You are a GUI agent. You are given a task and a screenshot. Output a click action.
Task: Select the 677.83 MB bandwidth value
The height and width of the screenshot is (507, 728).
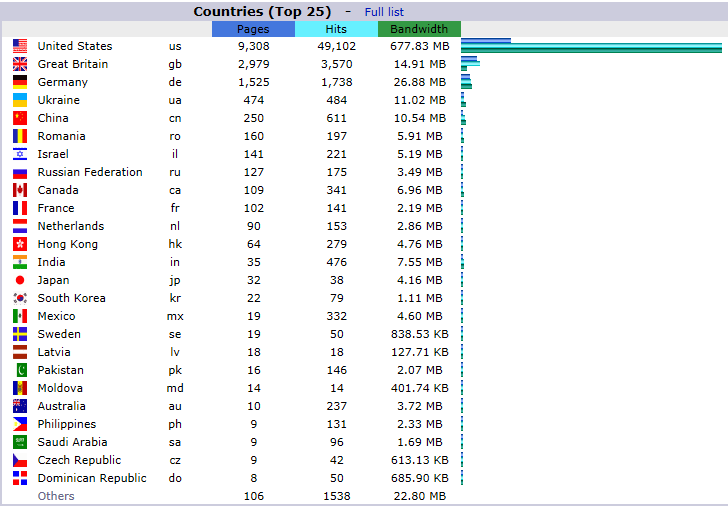coord(420,46)
